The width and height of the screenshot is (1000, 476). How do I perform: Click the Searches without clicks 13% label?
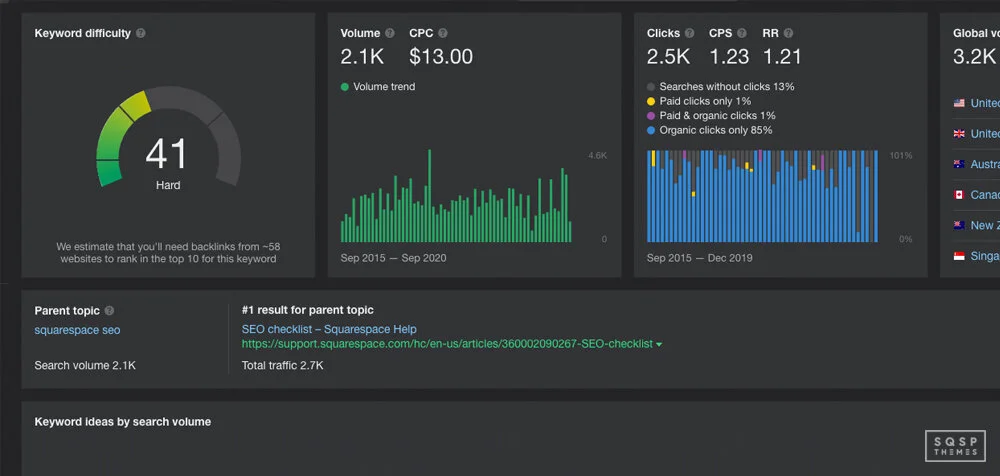(727, 87)
